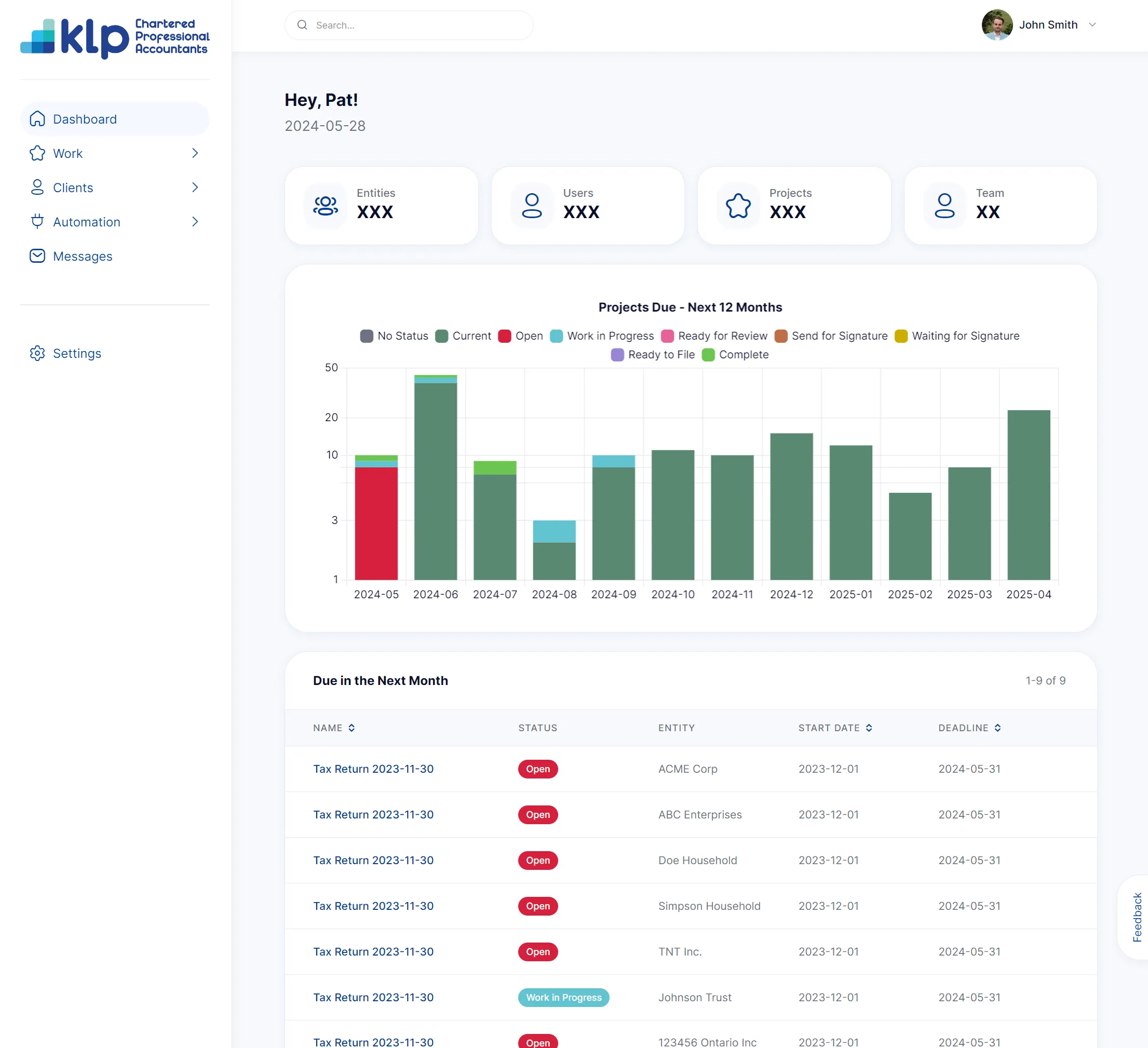Image resolution: width=1148 pixels, height=1048 pixels.
Task: Click the Settings gear icon
Action: point(37,353)
